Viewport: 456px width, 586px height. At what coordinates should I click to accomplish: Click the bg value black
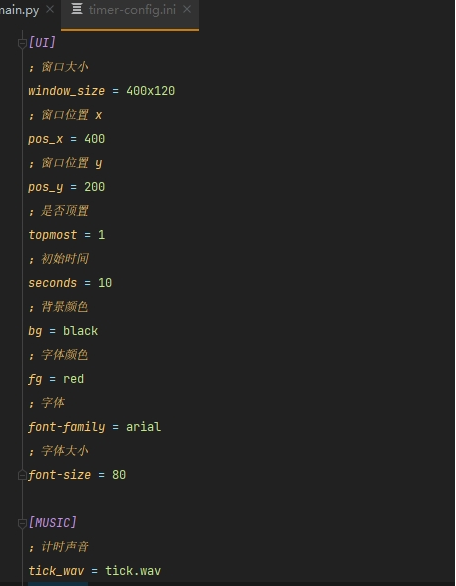pos(80,331)
